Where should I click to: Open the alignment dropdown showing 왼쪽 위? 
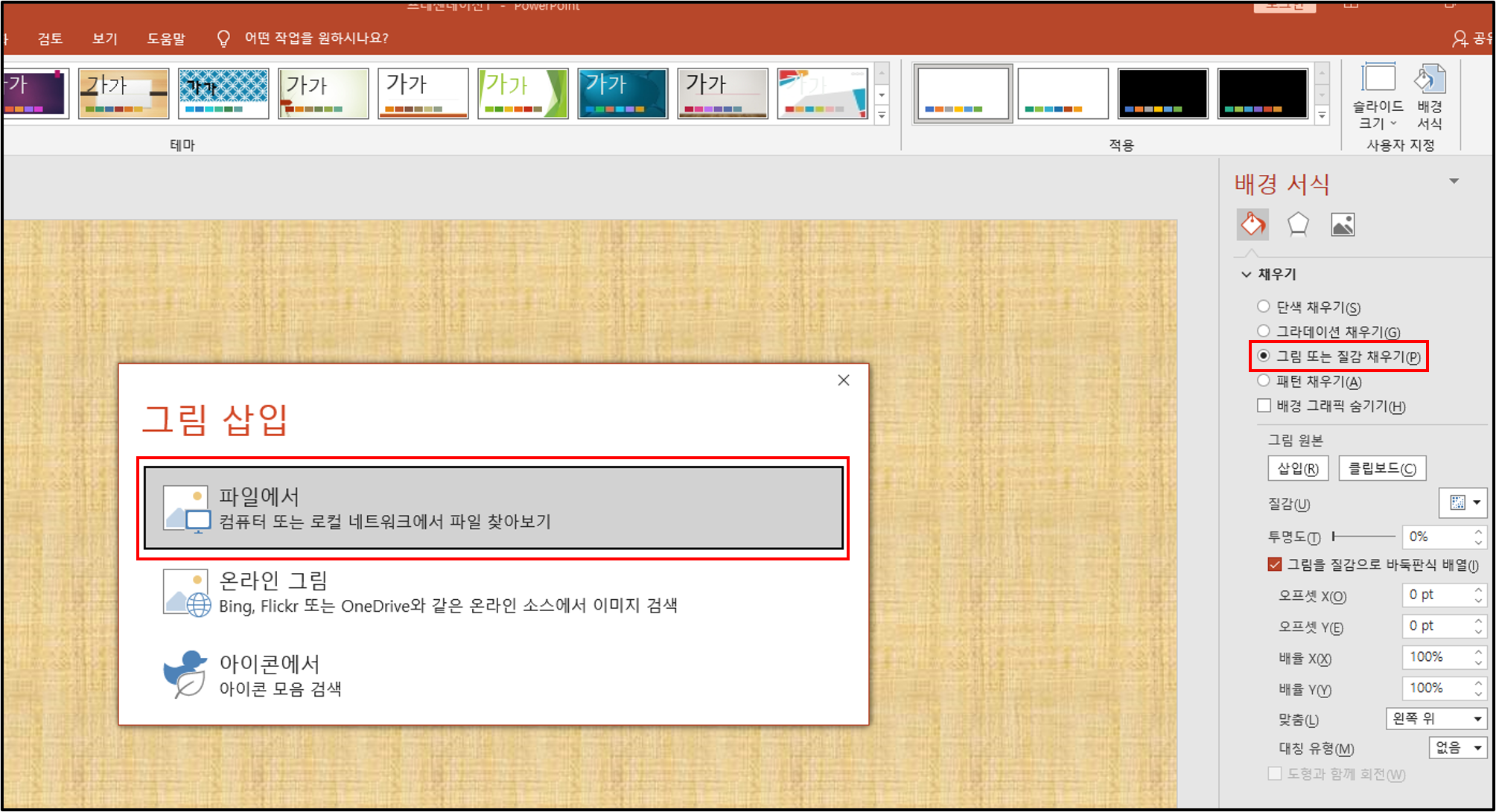point(1436,718)
